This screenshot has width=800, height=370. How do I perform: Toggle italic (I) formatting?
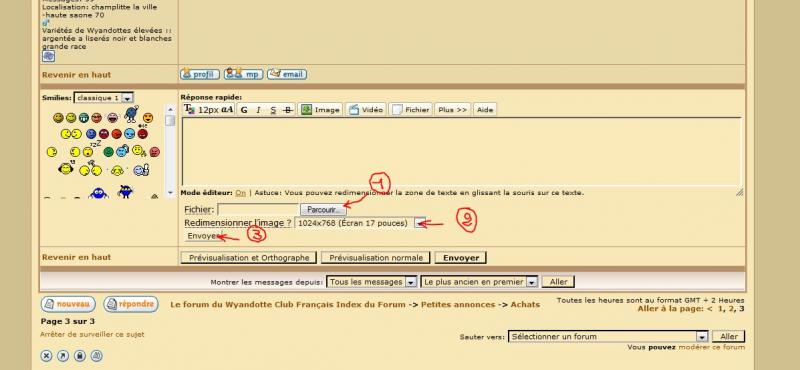[258, 110]
